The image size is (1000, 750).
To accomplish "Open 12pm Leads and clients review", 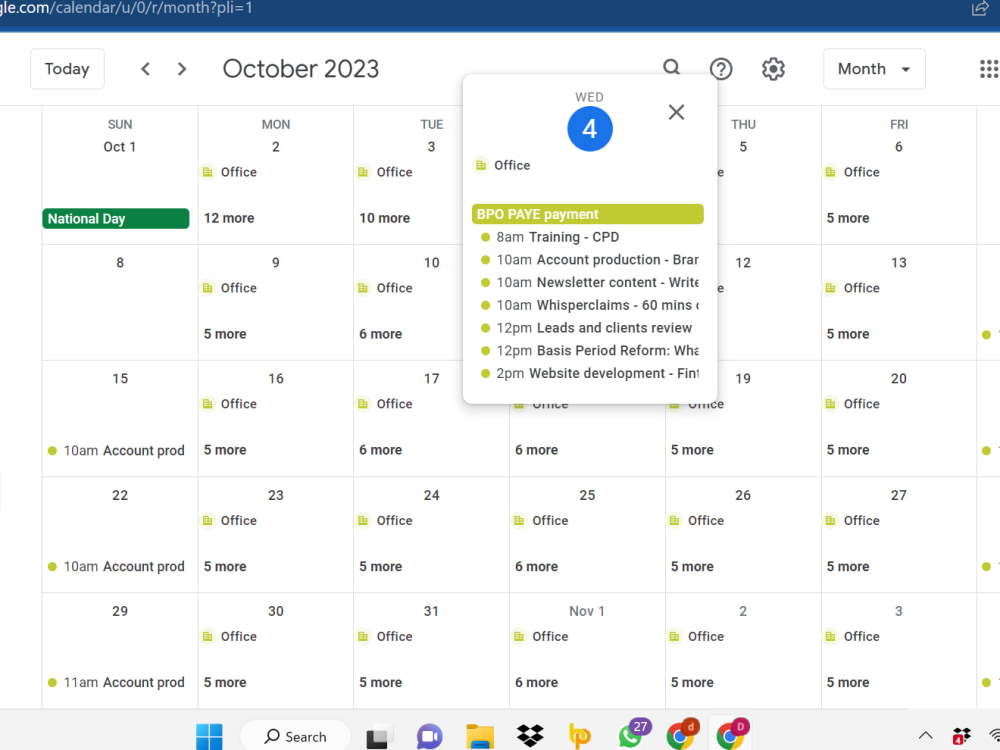I will [x=587, y=328].
